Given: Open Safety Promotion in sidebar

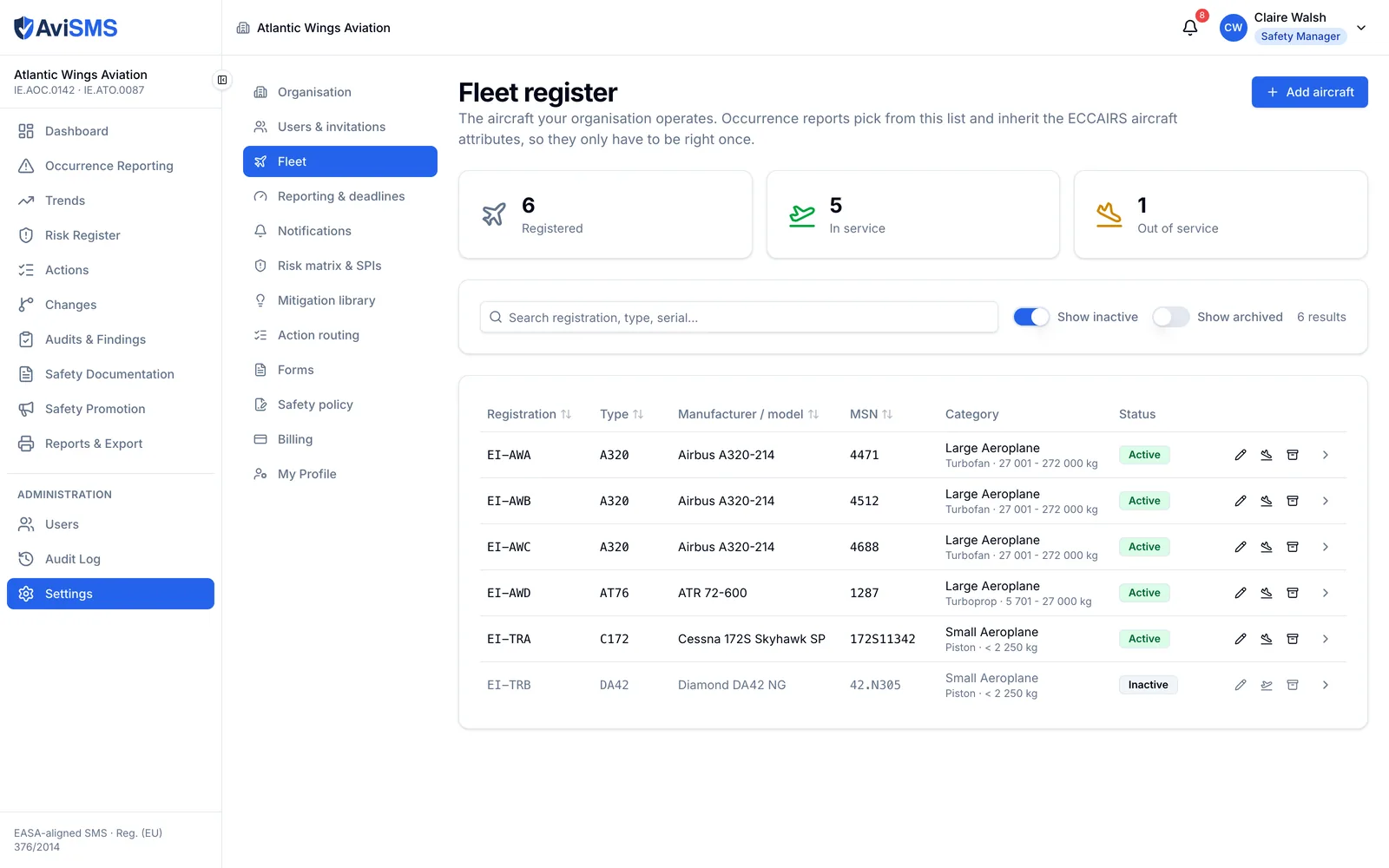Looking at the screenshot, I should [110, 409].
